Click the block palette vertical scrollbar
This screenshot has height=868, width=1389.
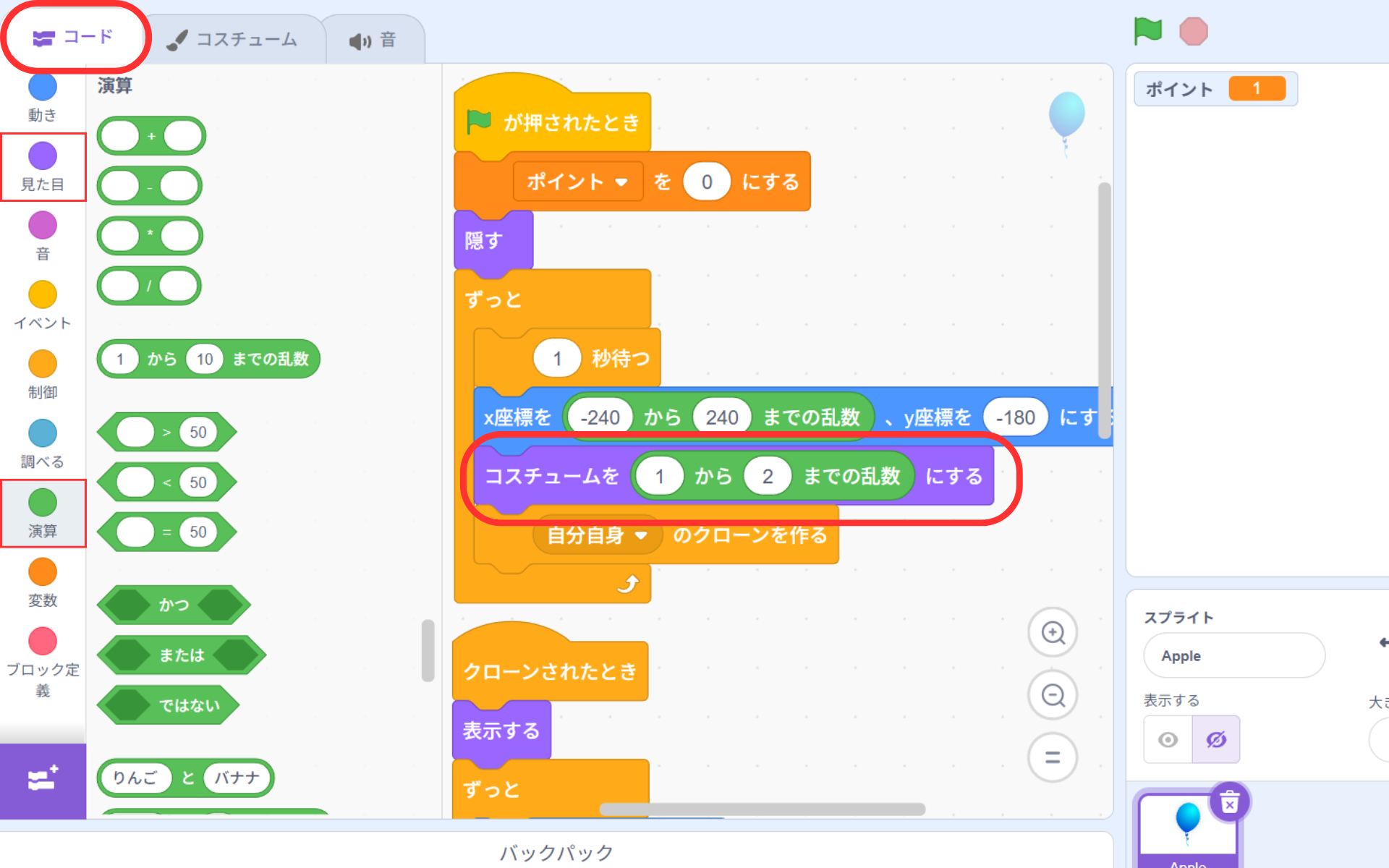click(x=428, y=650)
